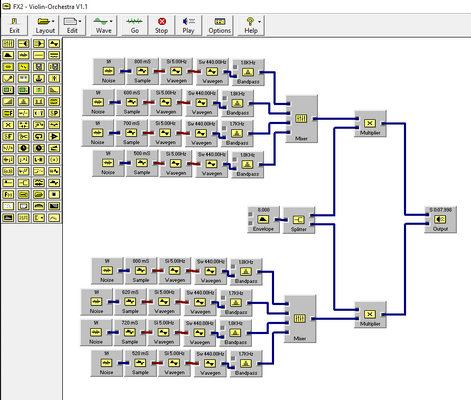The image size is (471, 400).
Task: Click the Splitter module icon
Action: click(298, 220)
